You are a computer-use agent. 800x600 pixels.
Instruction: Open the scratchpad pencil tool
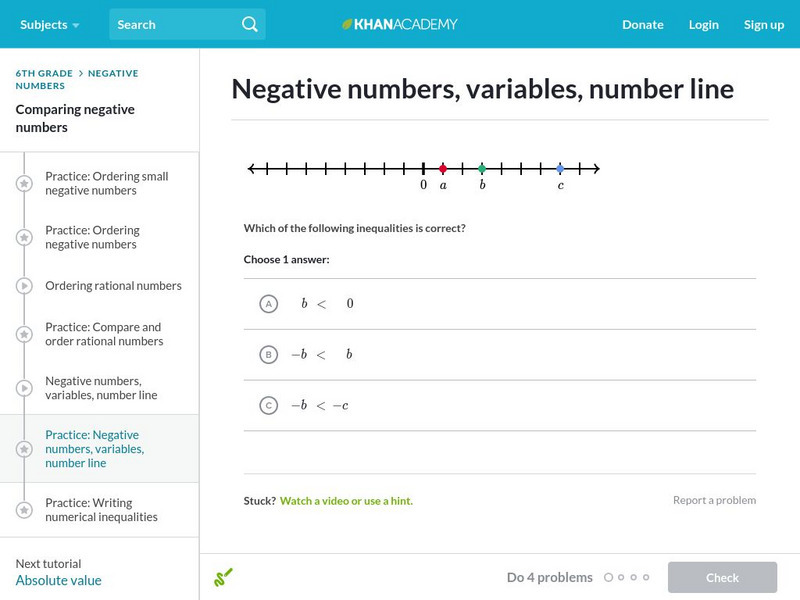(x=223, y=577)
